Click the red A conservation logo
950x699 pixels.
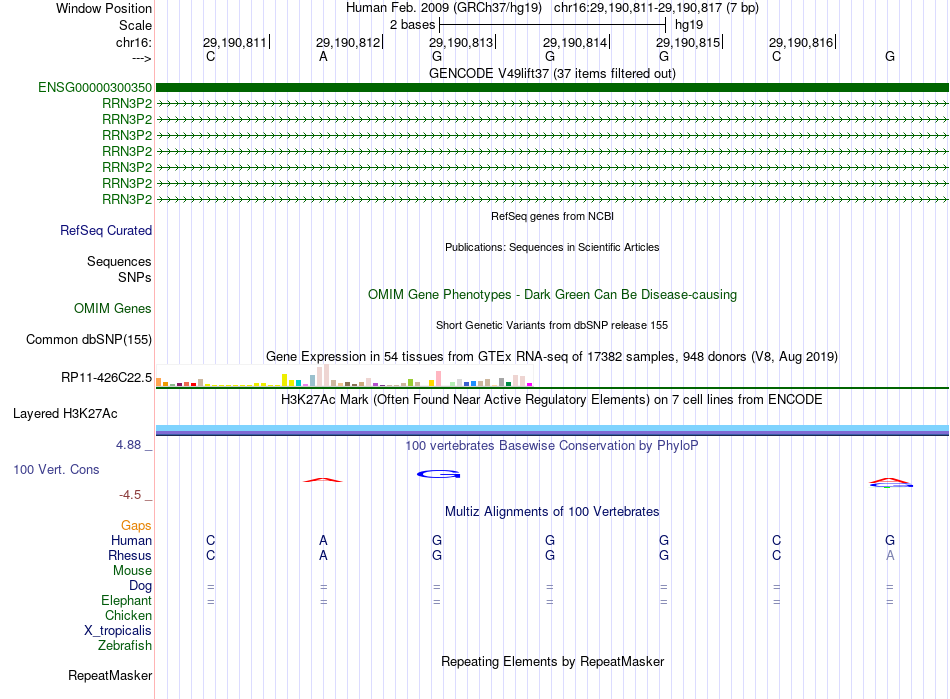tap(323, 480)
